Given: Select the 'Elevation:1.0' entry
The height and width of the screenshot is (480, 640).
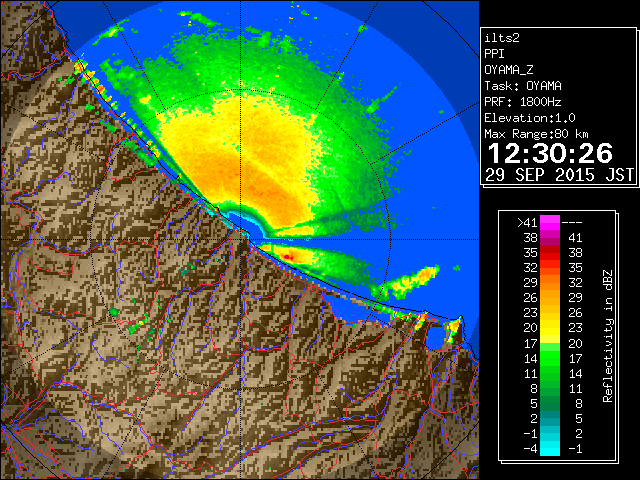Looking at the screenshot, I should click(x=530, y=118).
